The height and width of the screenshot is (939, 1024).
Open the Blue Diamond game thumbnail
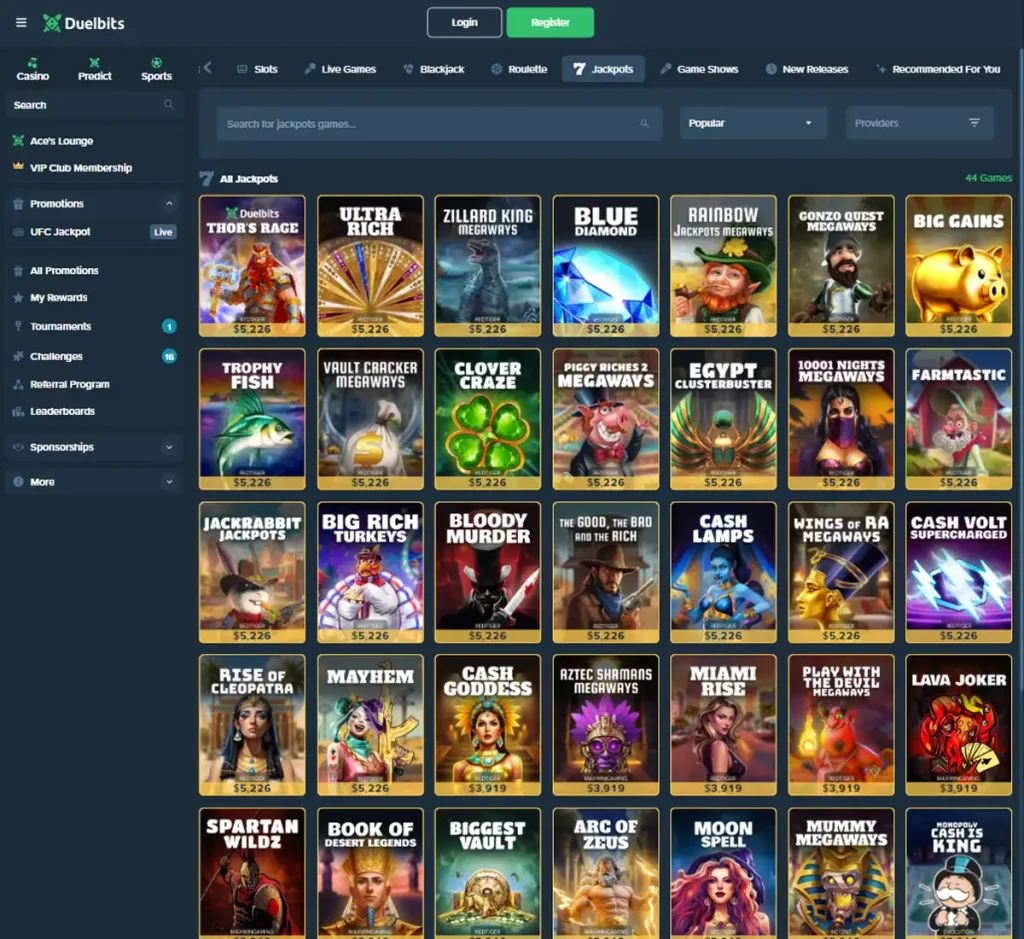pos(605,265)
